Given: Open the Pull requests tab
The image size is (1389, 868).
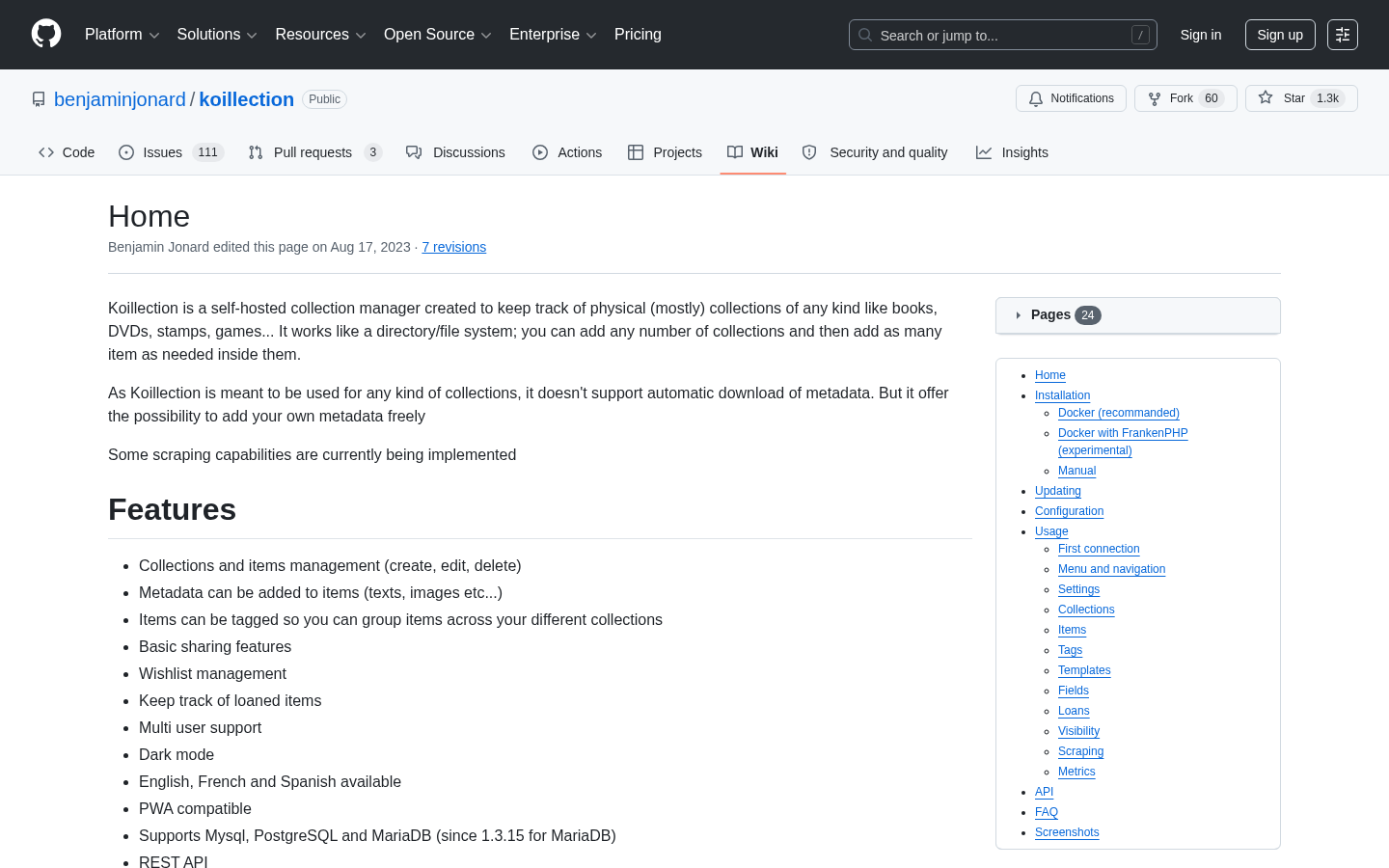Looking at the screenshot, I should (x=314, y=152).
